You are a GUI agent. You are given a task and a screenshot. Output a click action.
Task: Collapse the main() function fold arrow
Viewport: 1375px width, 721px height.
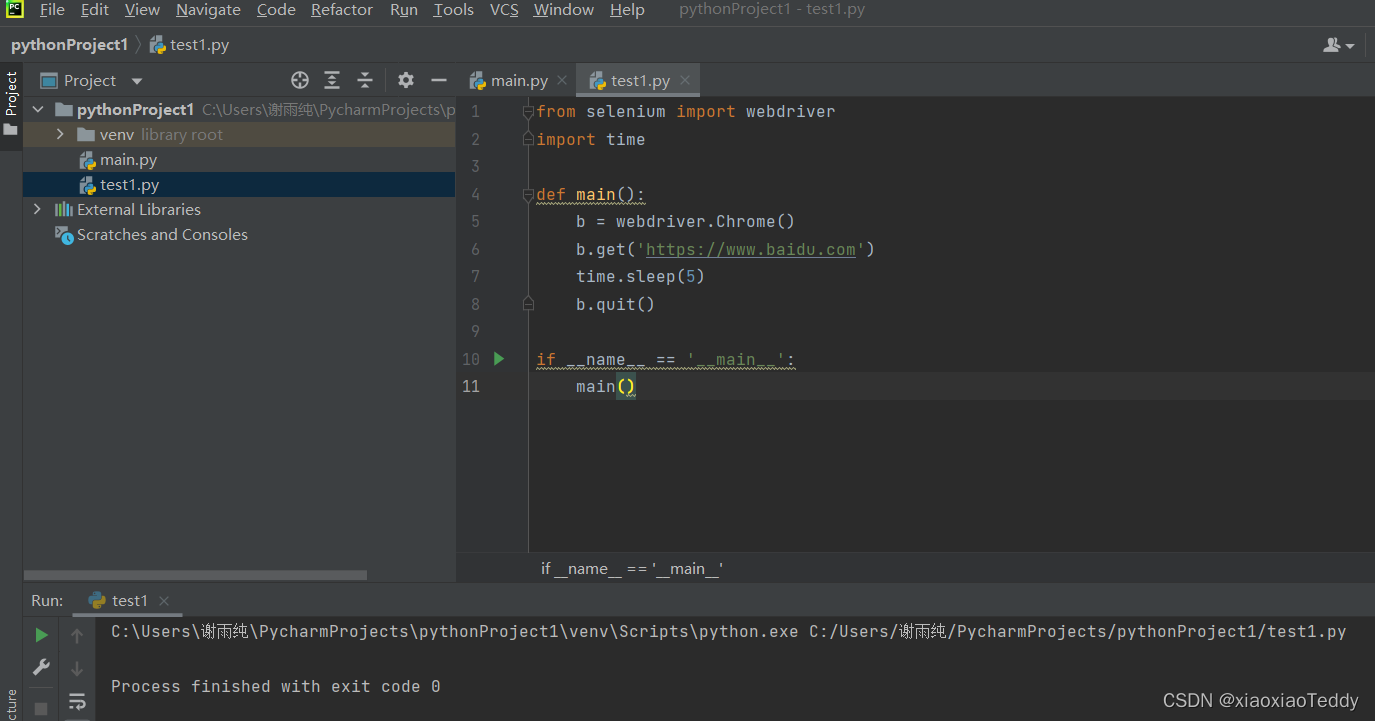point(527,194)
